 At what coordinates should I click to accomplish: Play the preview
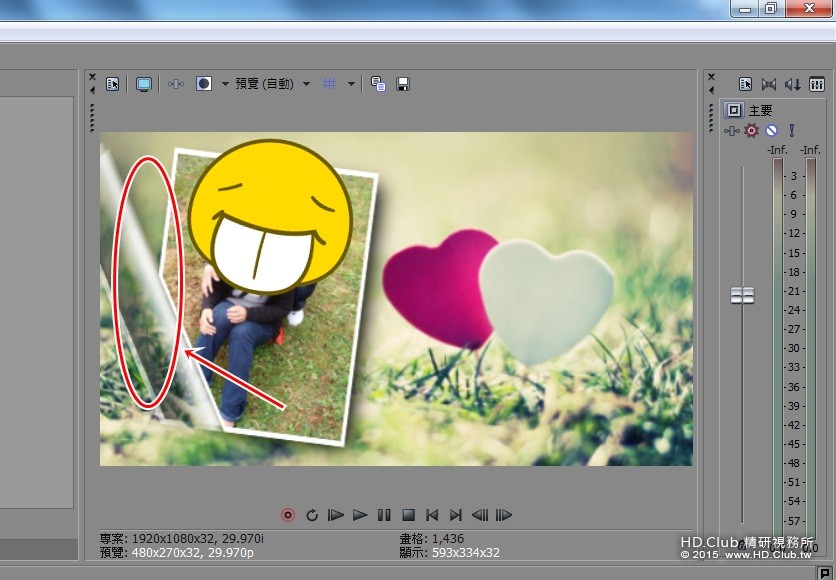(x=360, y=515)
